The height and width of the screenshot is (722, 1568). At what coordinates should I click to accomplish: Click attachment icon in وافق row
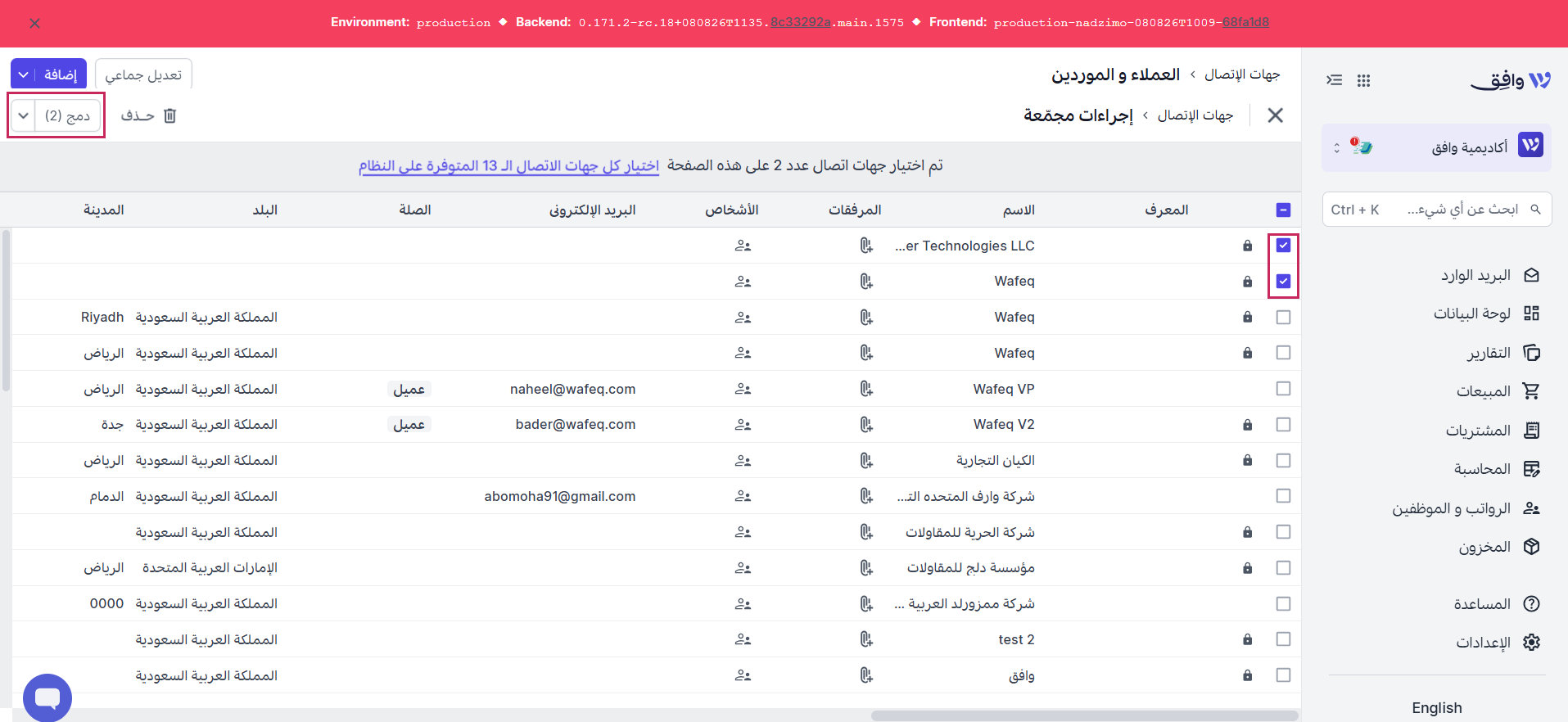coord(866,675)
